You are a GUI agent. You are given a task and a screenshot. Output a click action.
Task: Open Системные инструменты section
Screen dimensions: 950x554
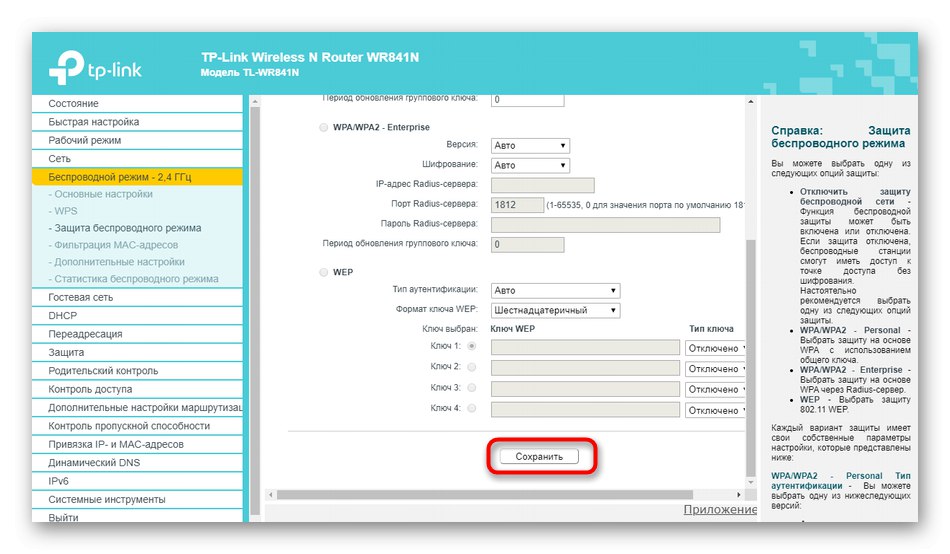pyautogui.click(x=137, y=499)
